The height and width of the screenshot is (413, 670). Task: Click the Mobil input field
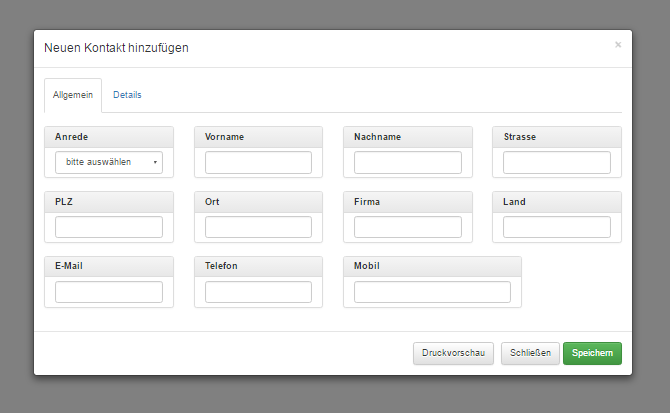tap(432, 292)
